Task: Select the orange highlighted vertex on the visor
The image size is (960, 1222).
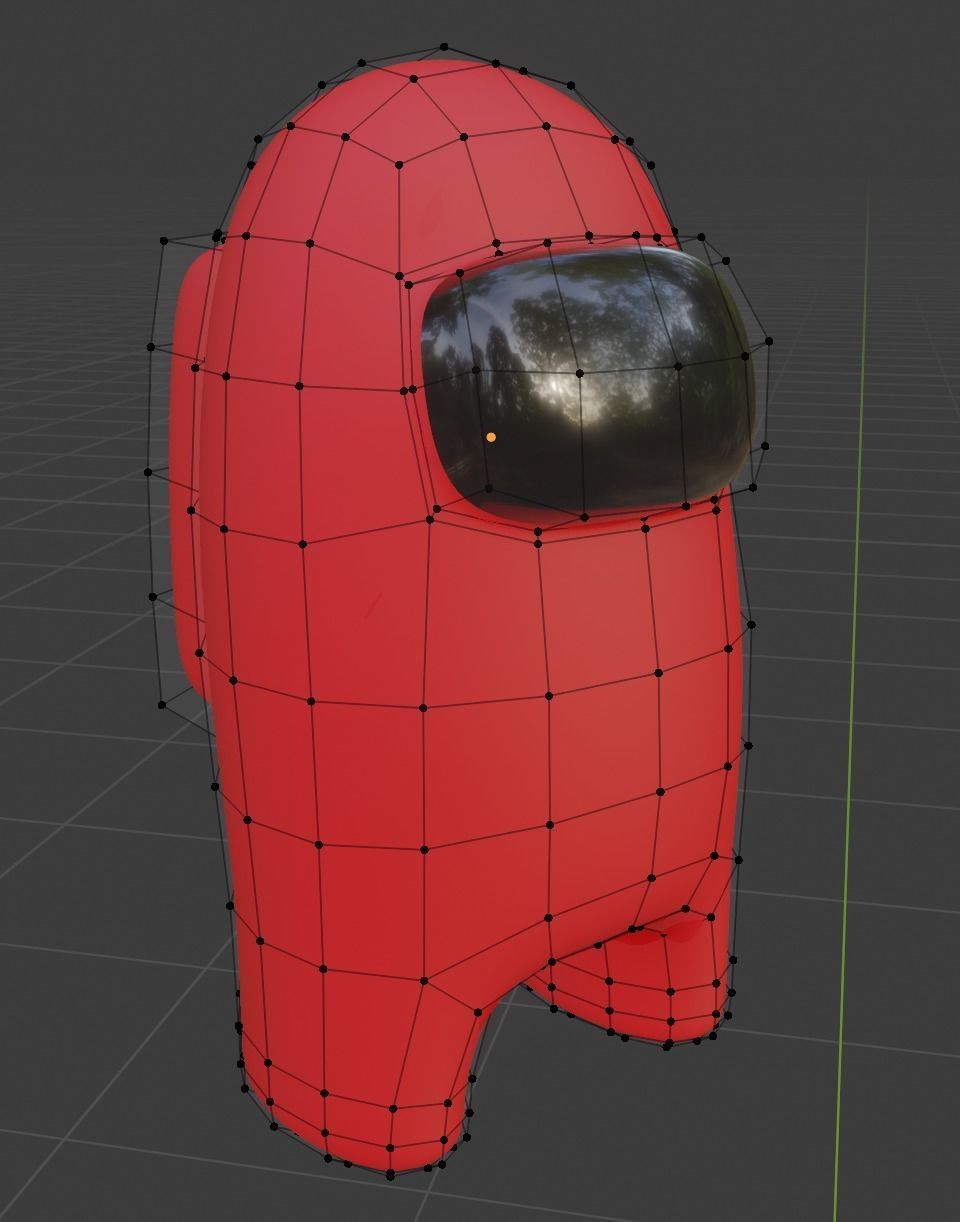Action: point(491,435)
